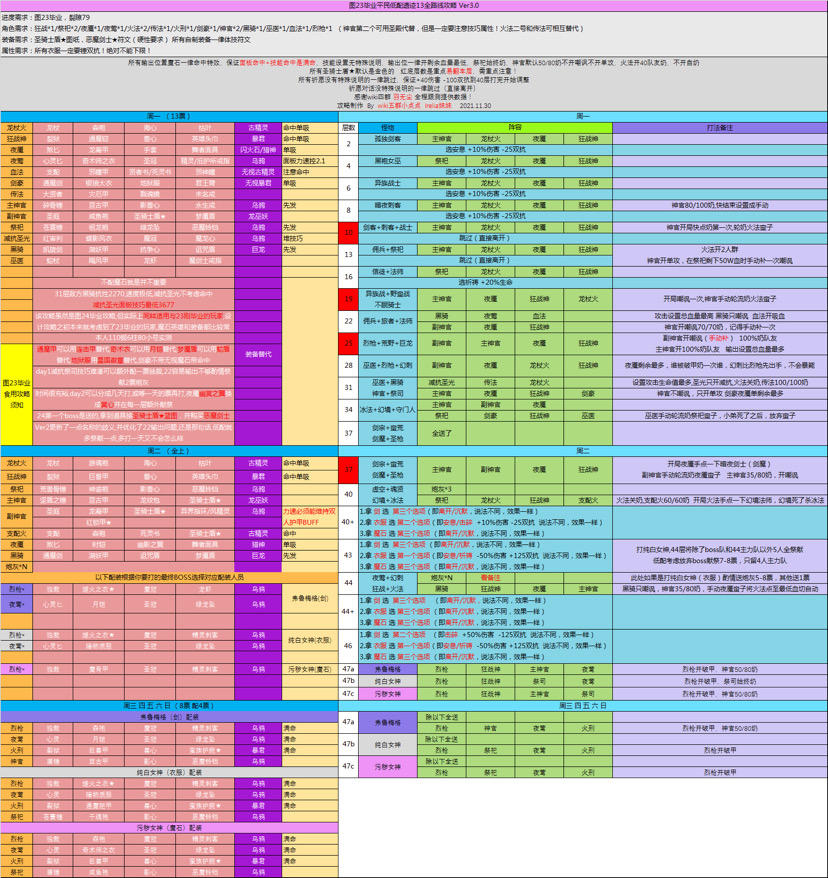Image resolution: width=828 pixels, height=878 pixels.
Task: Click the floor number 31 cell
Action: (348, 387)
